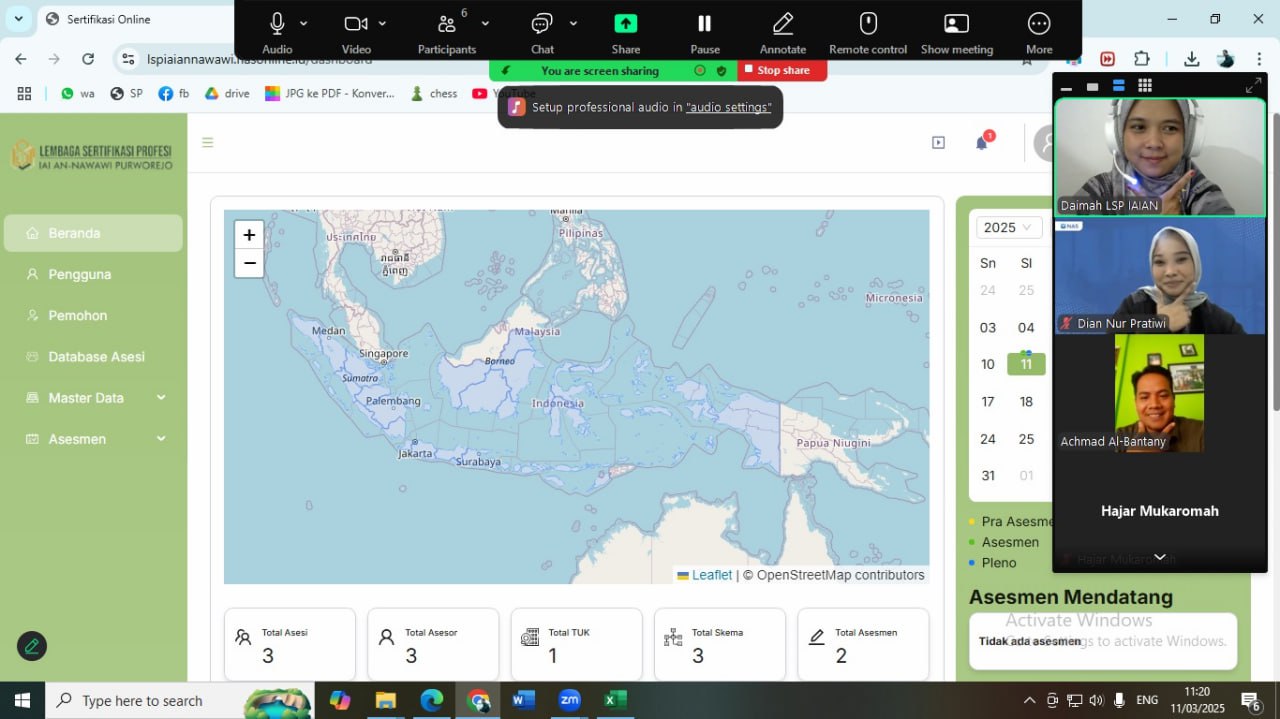This screenshot has height=719, width=1280.
Task: Click the Remote control mouse icon
Action: pyautogui.click(x=868, y=24)
